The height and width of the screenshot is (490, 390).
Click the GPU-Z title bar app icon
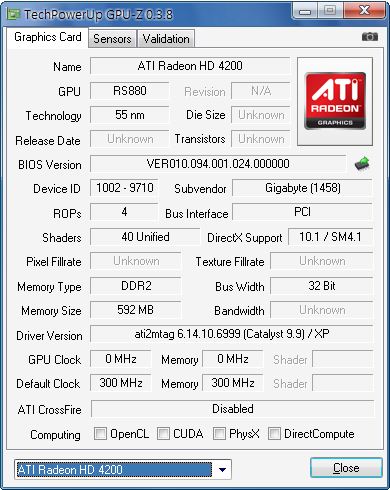[x=14, y=14]
